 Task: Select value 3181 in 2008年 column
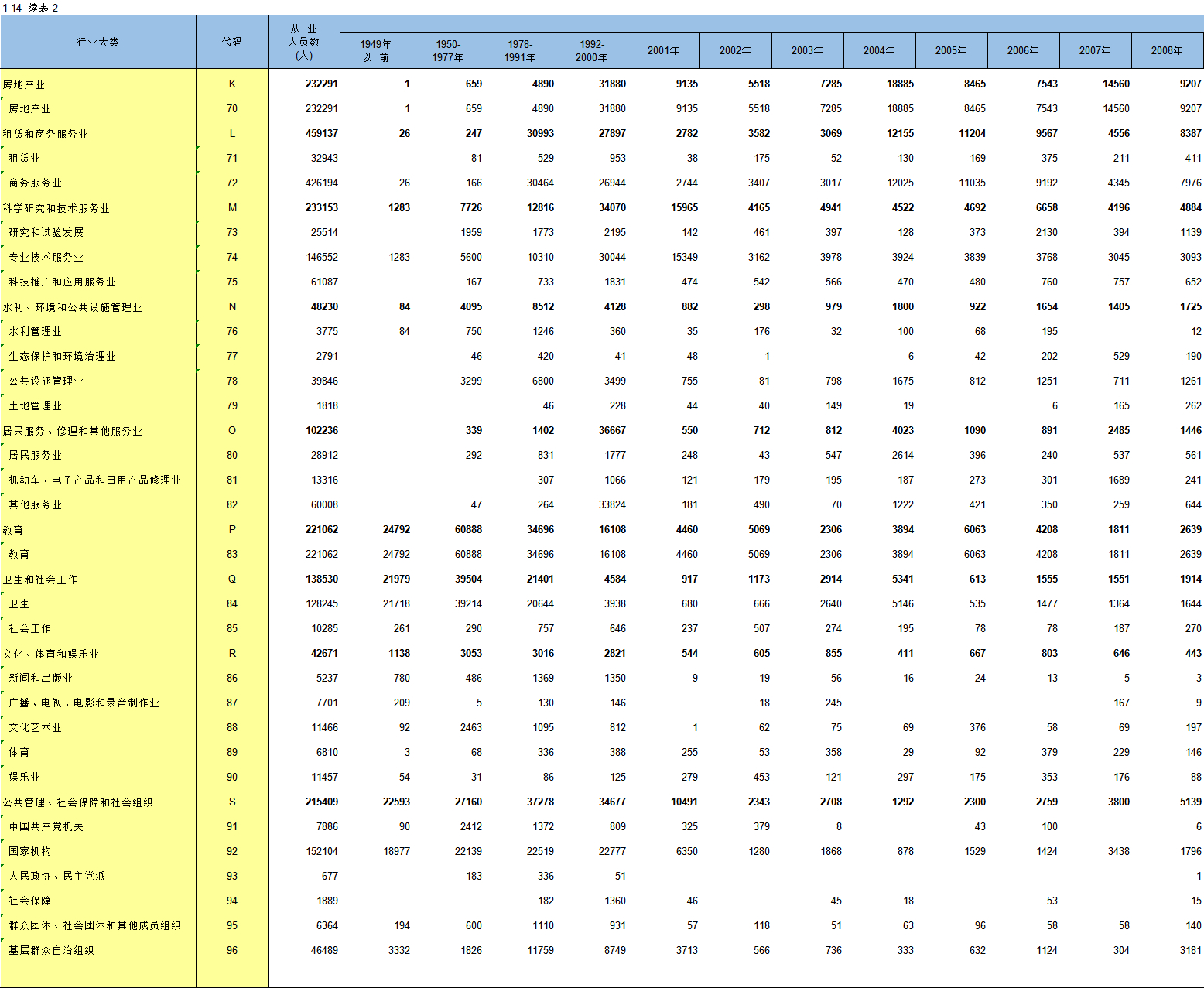point(1191,950)
